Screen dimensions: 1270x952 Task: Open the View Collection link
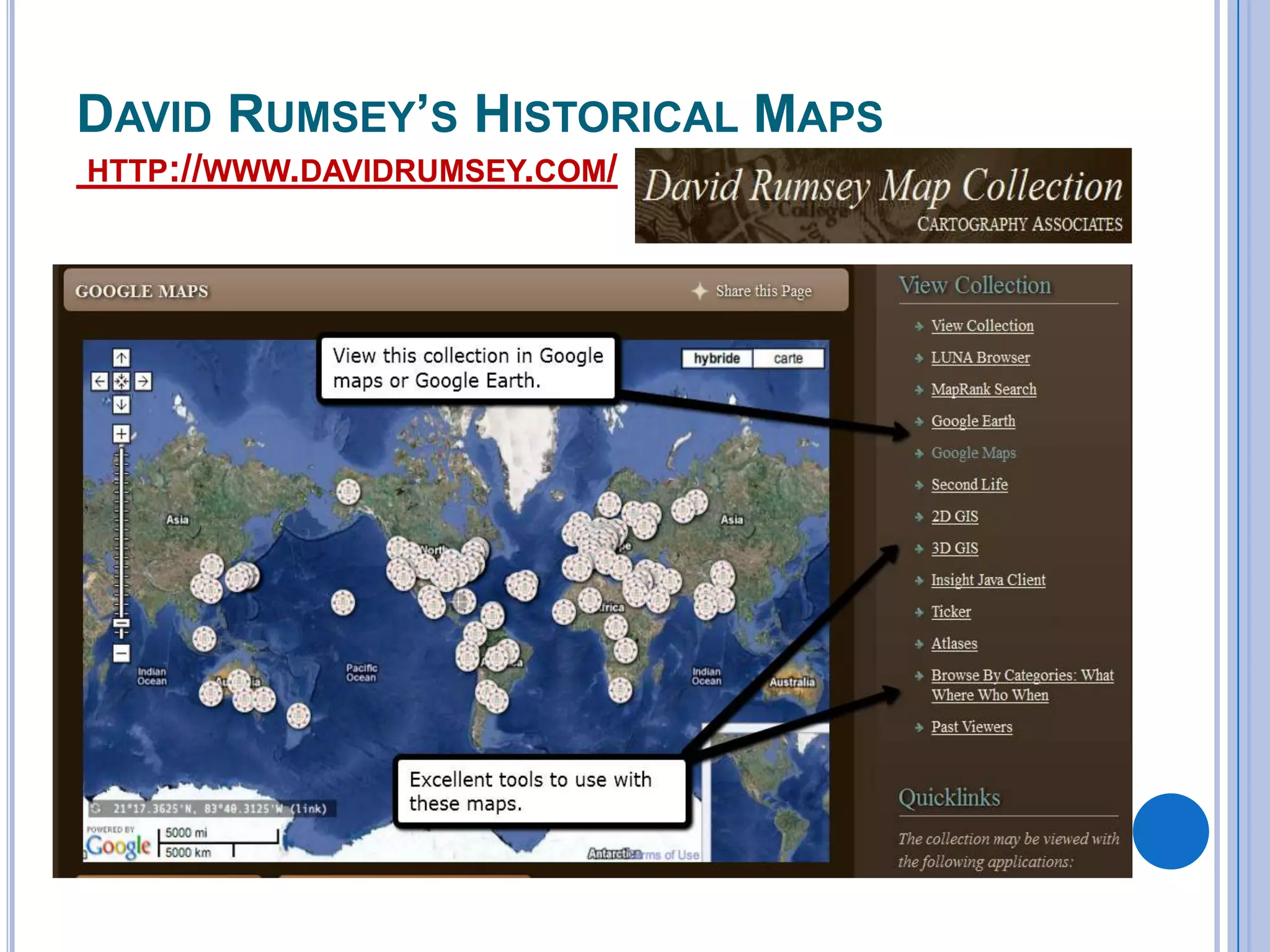pyautogui.click(x=982, y=326)
